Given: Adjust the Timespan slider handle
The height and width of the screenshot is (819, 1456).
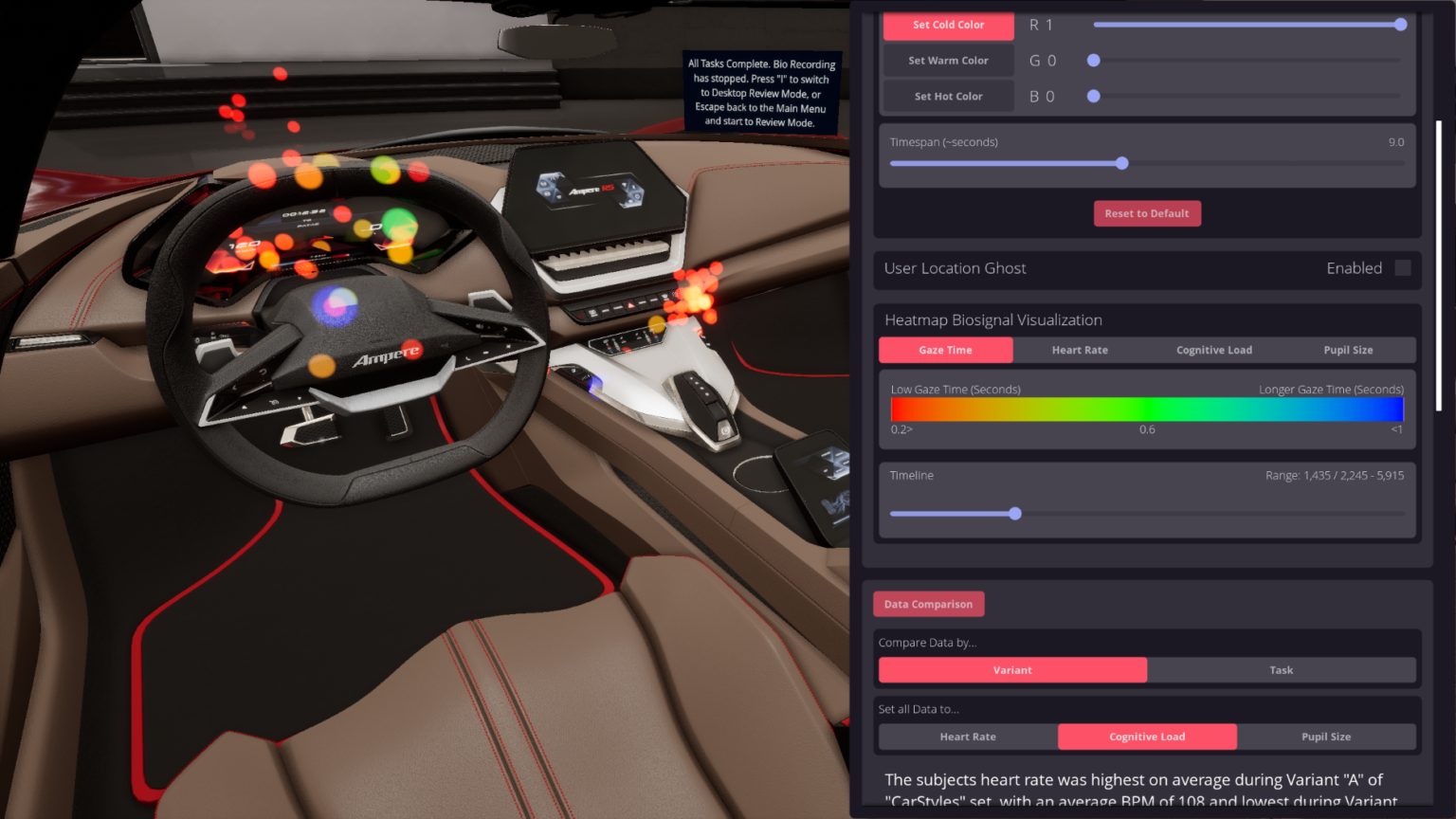Looking at the screenshot, I should point(1122,163).
